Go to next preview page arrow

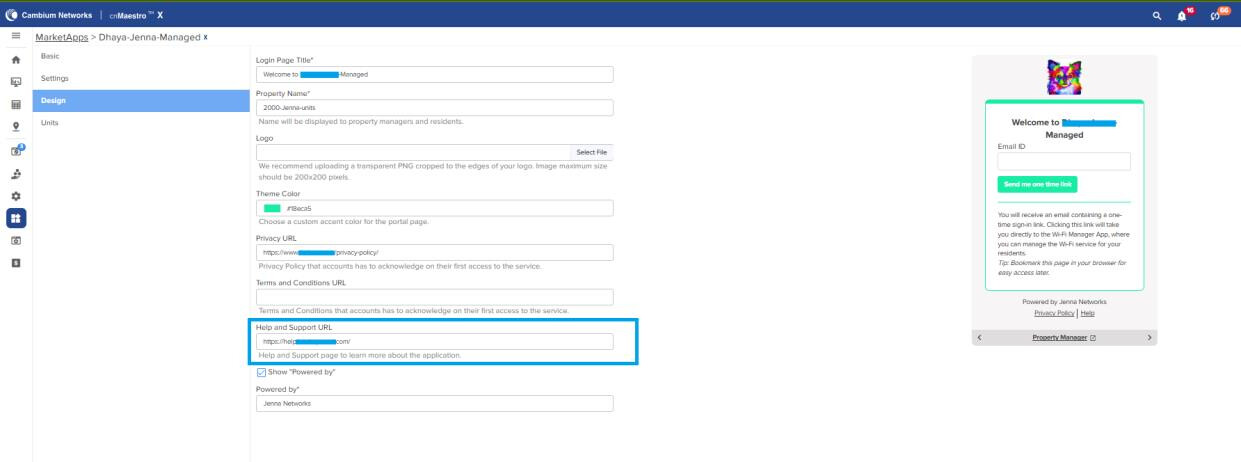click(x=1150, y=338)
